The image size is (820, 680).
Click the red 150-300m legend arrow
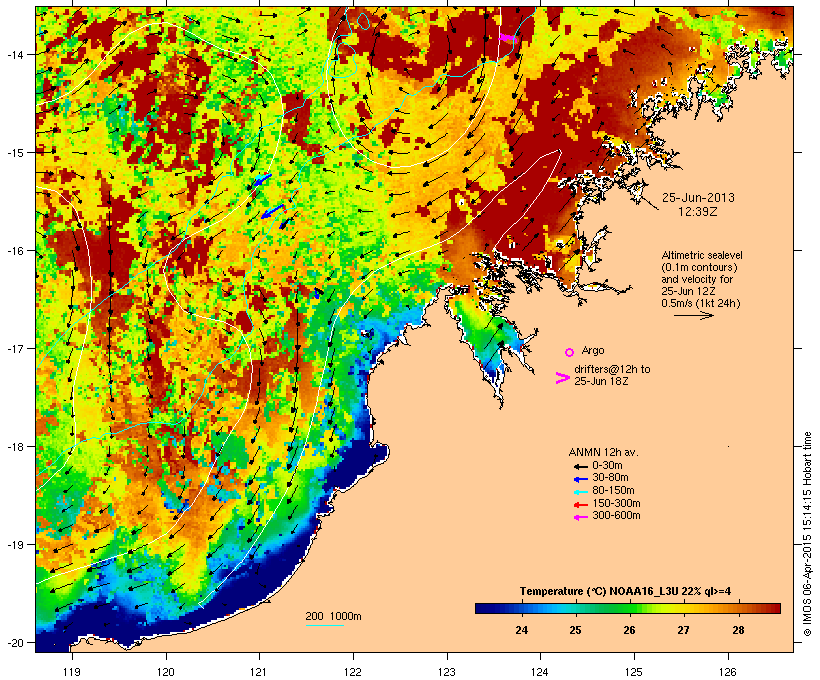click(581, 504)
